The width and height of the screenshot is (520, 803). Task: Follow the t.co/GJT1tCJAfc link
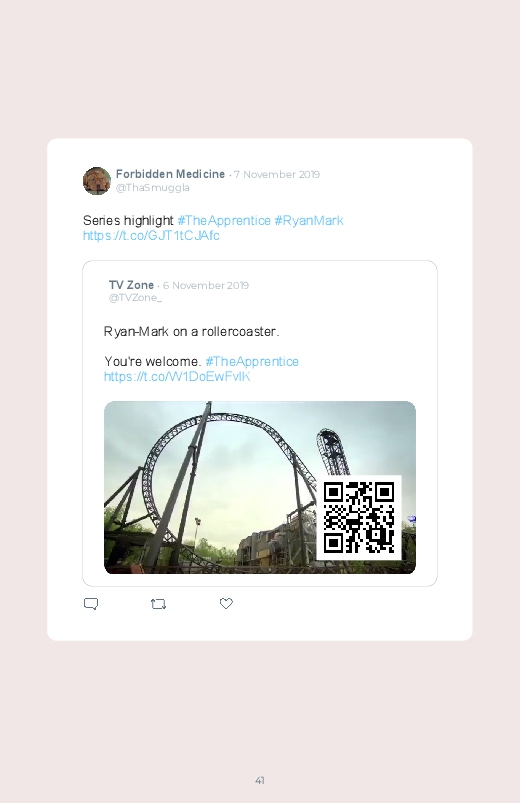pos(151,236)
